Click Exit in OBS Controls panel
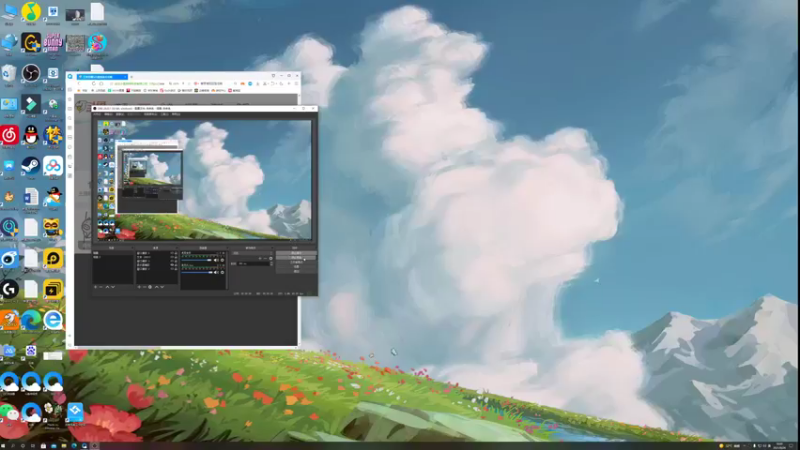800x450 pixels. click(296, 271)
